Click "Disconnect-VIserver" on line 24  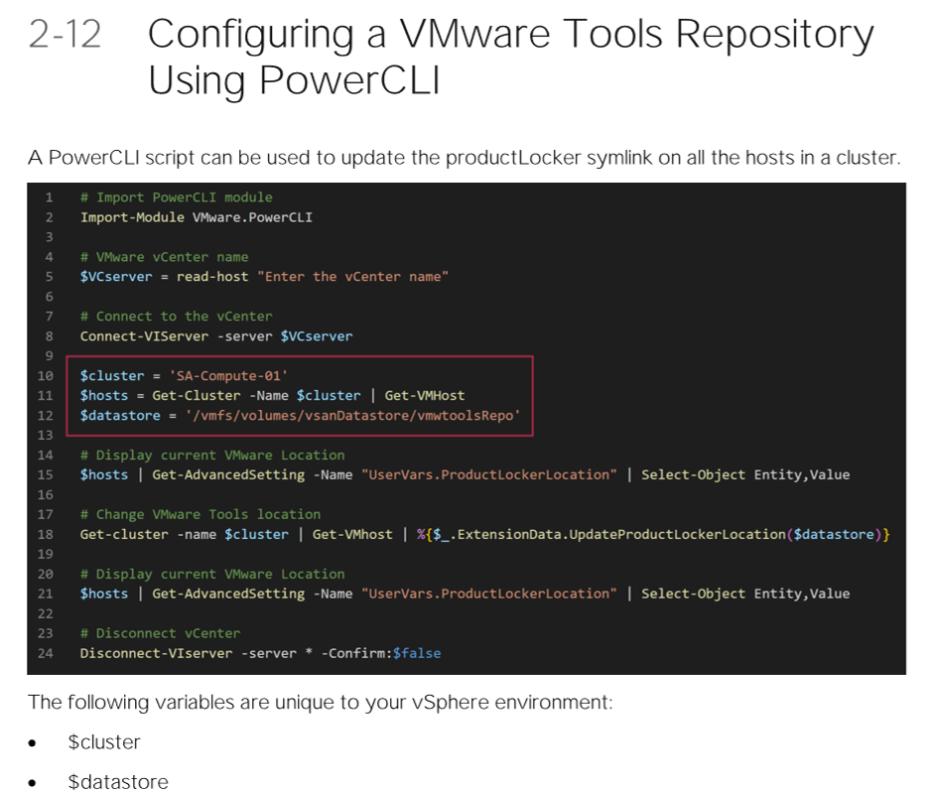156,654
